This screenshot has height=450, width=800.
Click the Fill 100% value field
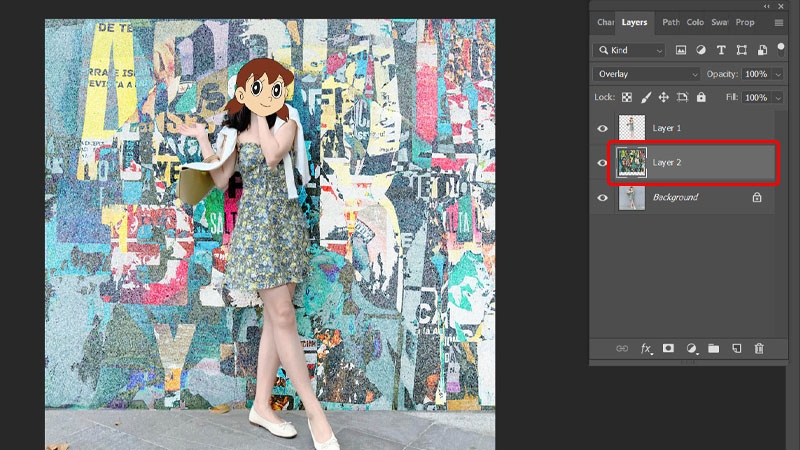[x=757, y=97]
